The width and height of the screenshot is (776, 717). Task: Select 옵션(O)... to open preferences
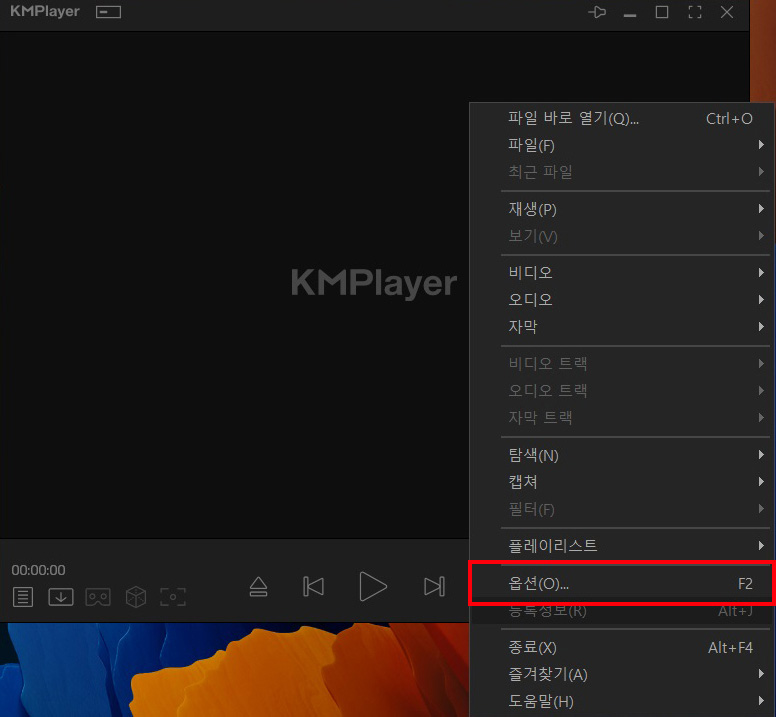tap(621, 584)
